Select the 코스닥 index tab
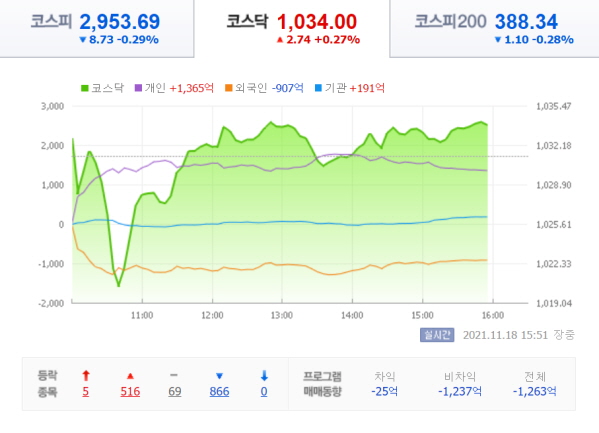 292,29
